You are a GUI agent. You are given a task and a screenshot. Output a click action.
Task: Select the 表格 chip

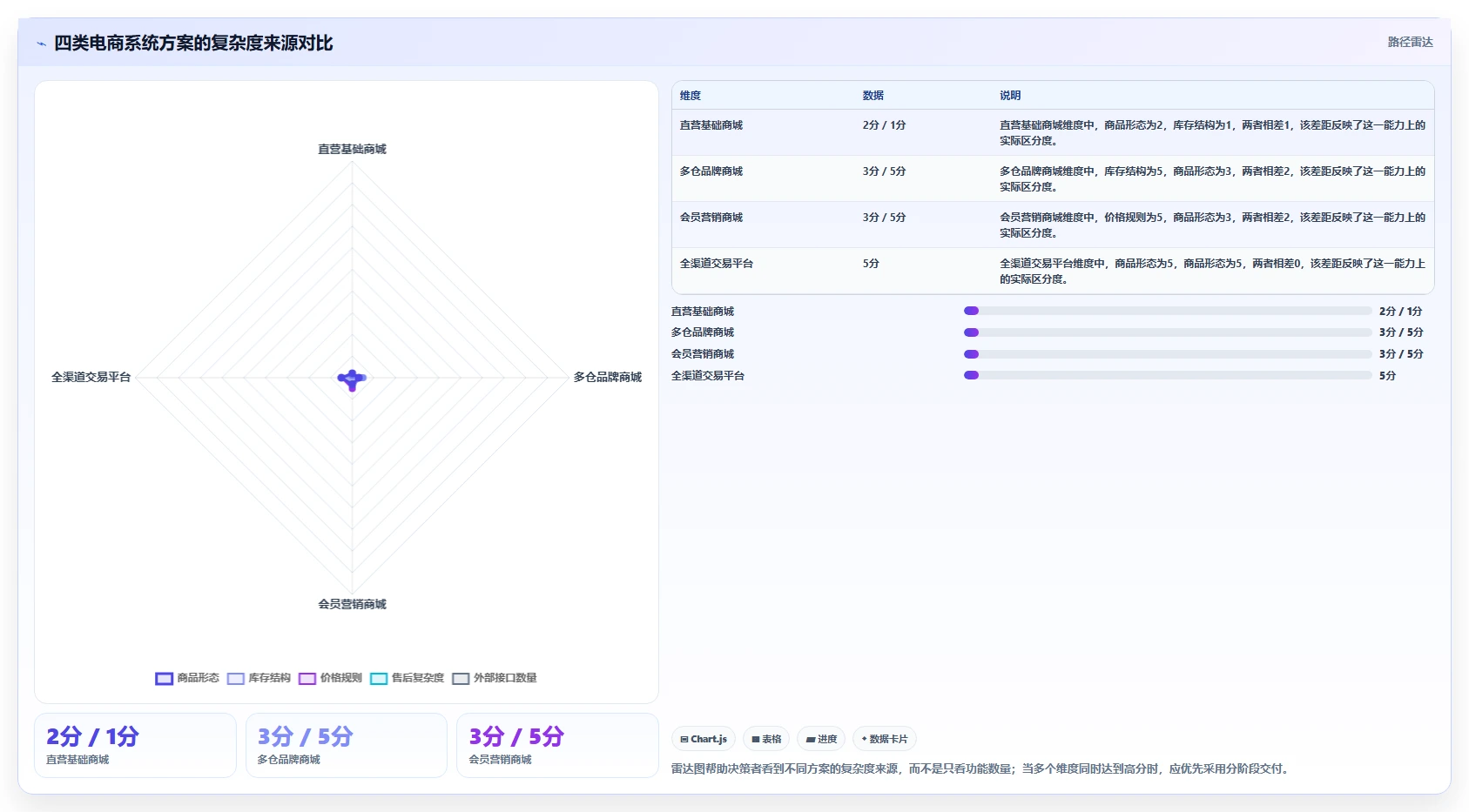[x=766, y=739]
